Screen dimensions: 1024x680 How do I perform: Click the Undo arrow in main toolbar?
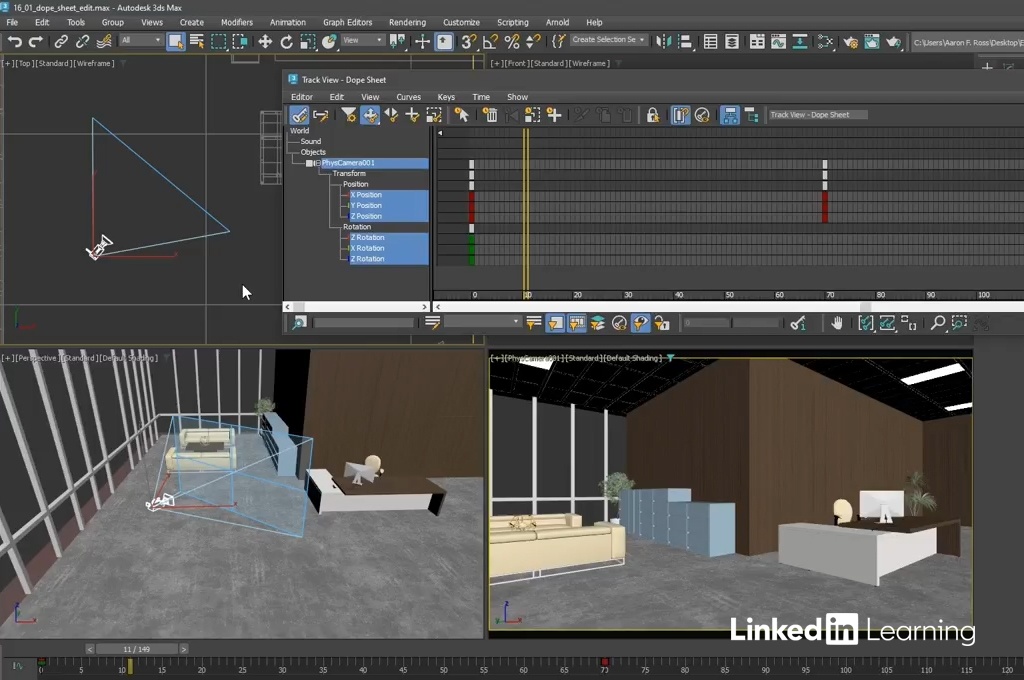[x=14, y=42]
